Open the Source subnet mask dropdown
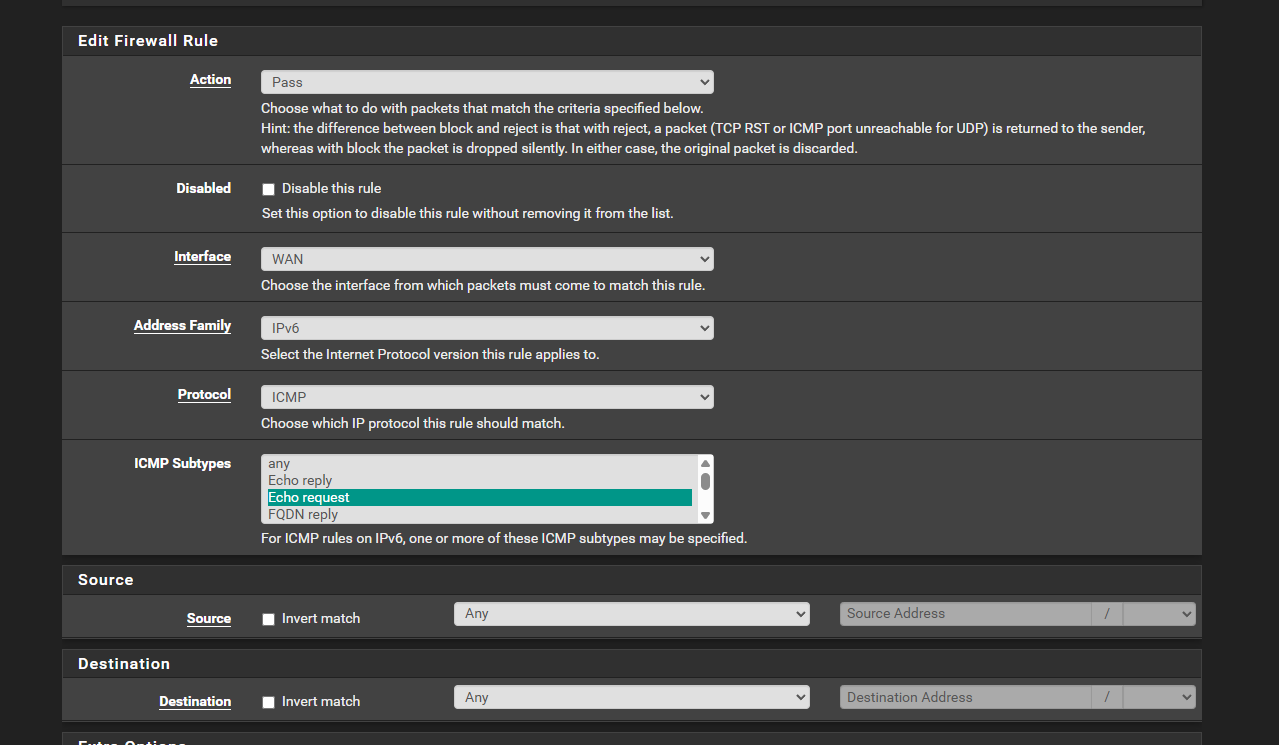This screenshot has height=745, width=1279. (x=1159, y=613)
